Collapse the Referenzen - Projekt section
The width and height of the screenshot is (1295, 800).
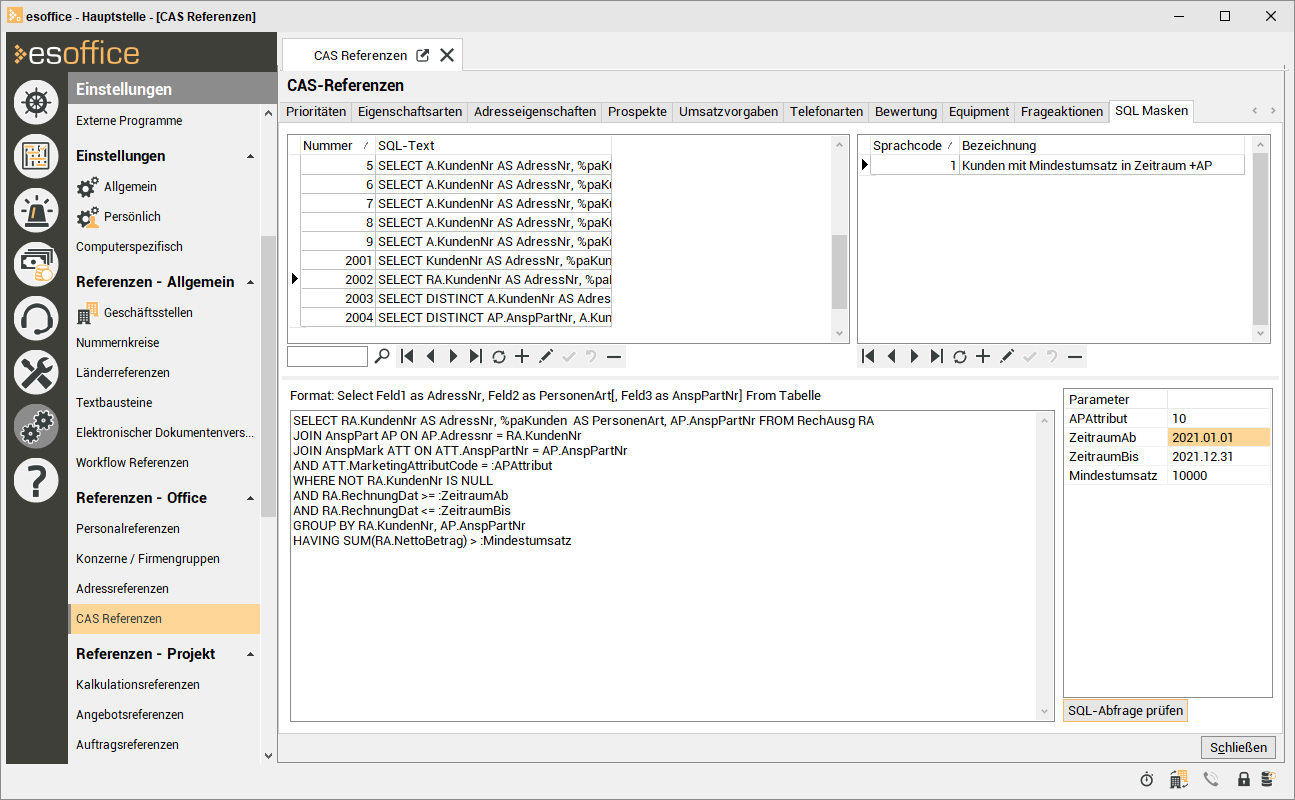tap(250, 655)
